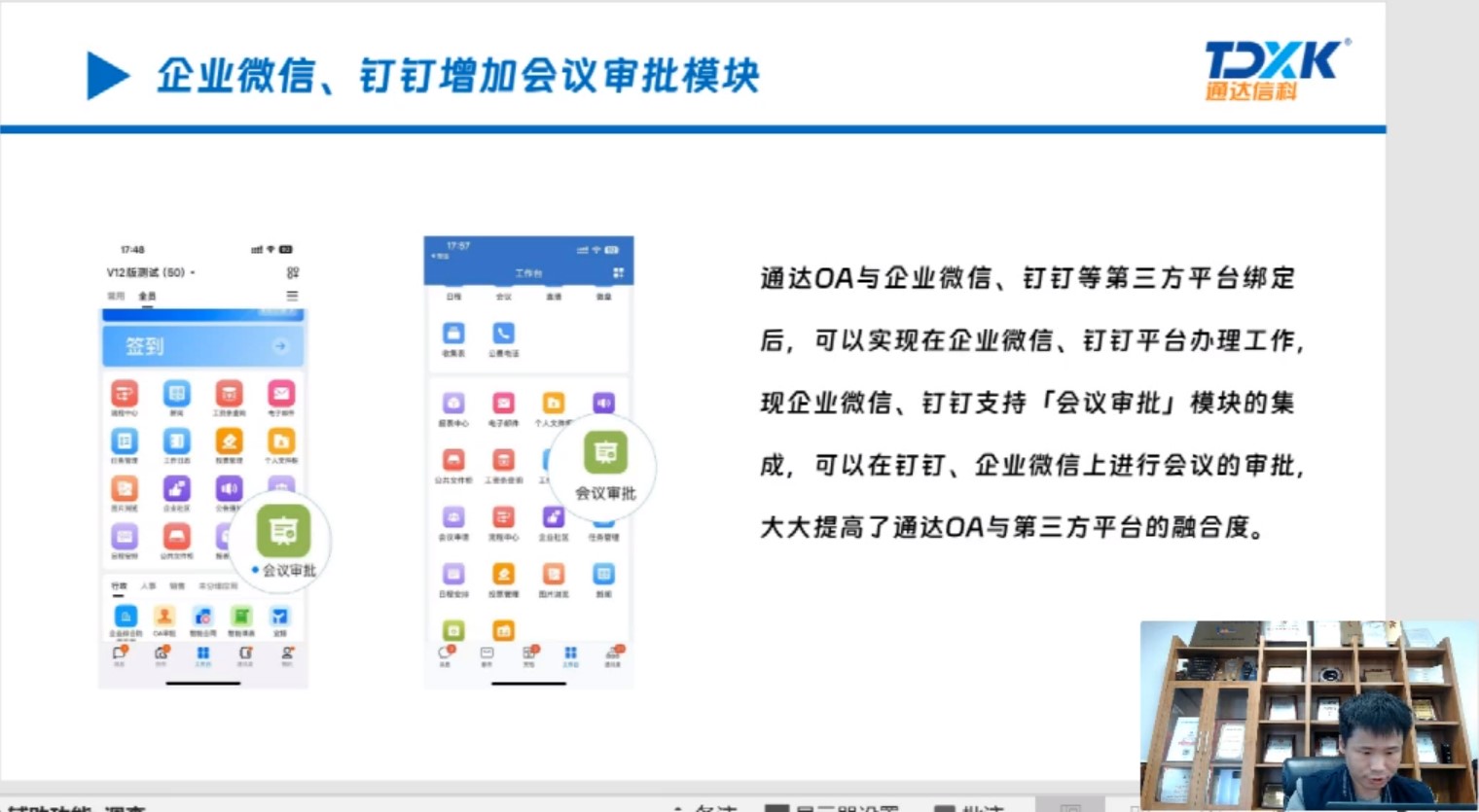The width and height of the screenshot is (1479, 812).
Task: Tap 公费电话 phone icon in 工作台 phone
Action: (503, 333)
